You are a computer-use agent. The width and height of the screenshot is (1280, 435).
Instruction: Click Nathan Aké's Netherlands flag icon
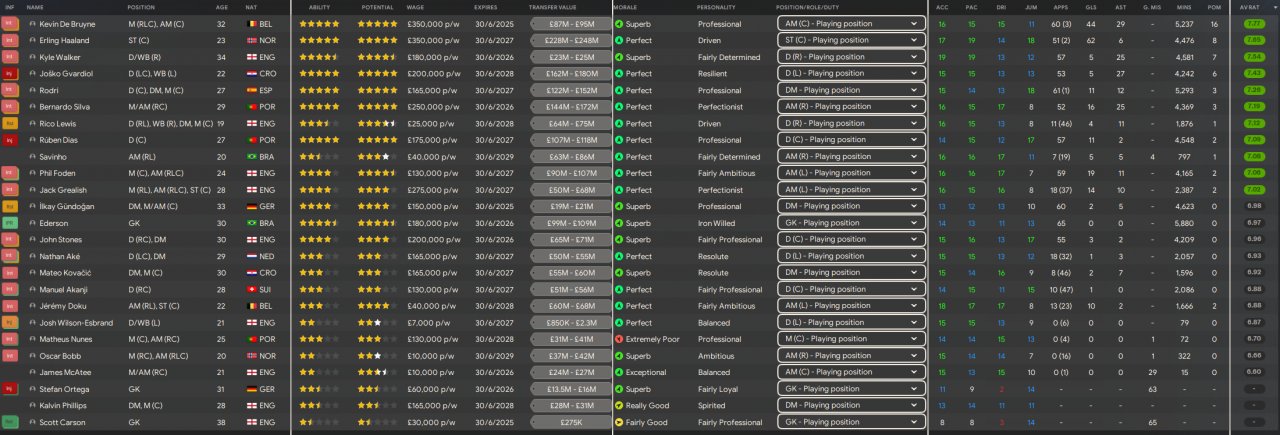250,256
